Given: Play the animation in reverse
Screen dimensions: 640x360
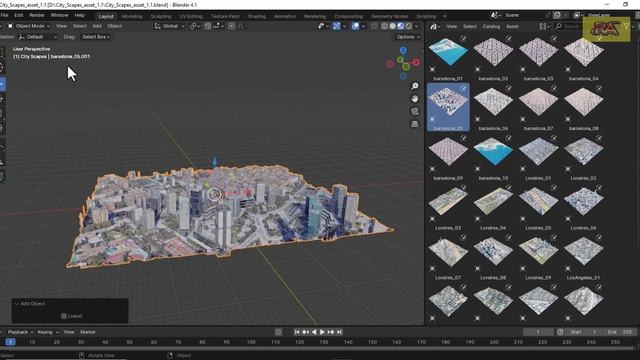Looking at the screenshot, I should pyautogui.click(x=314, y=332).
